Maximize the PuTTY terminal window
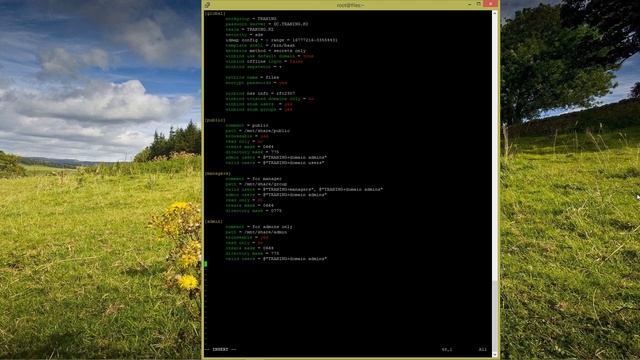Image resolution: width=640 pixels, height=360 pixels. click(x=479, y=4)
